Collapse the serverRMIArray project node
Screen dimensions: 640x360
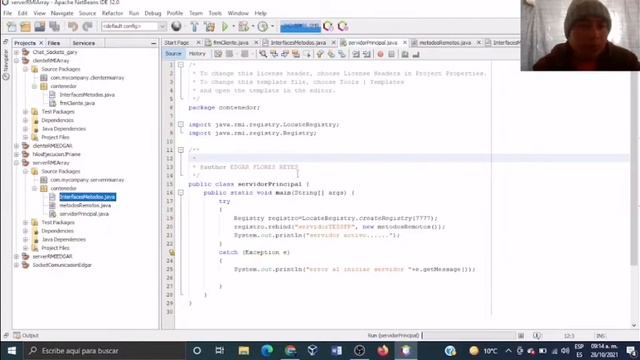tap(16, 163)
